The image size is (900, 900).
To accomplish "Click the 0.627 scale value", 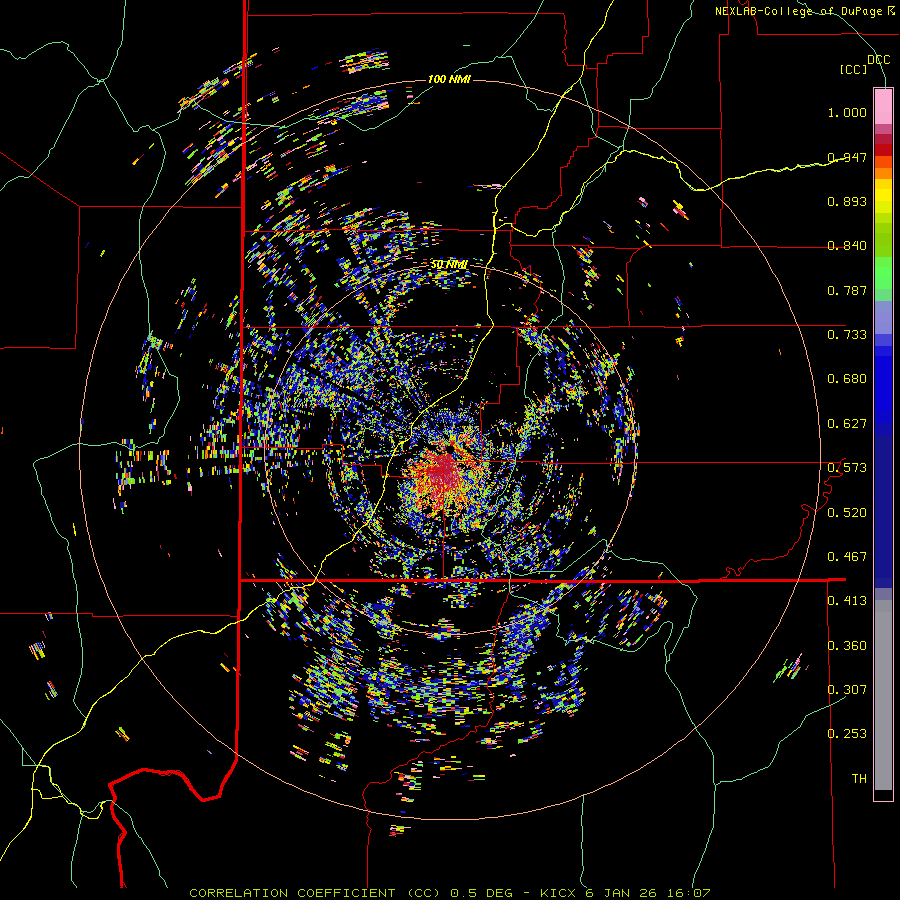I will (847, 424).
